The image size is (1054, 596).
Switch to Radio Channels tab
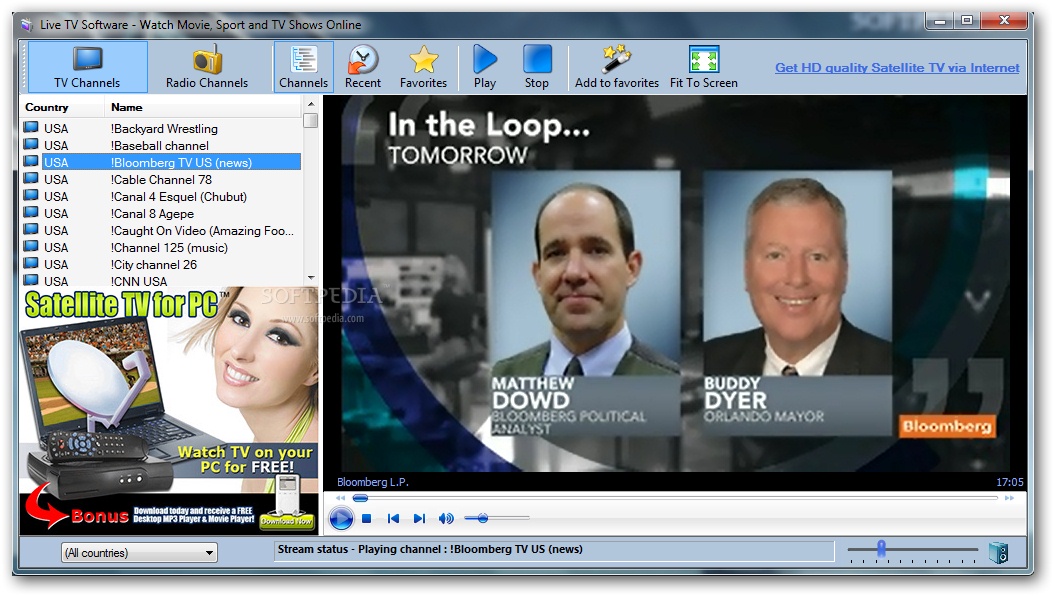[x=206, y=67]
